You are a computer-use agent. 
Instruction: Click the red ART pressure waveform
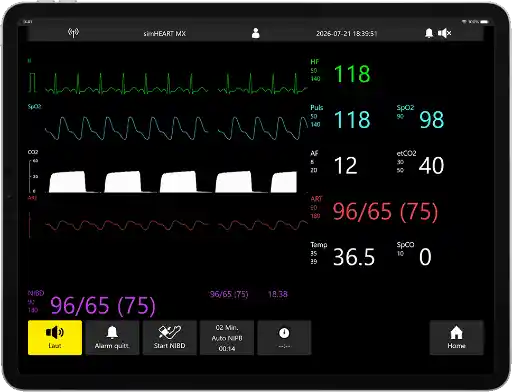pyautogui.click(x=177, y=225)
